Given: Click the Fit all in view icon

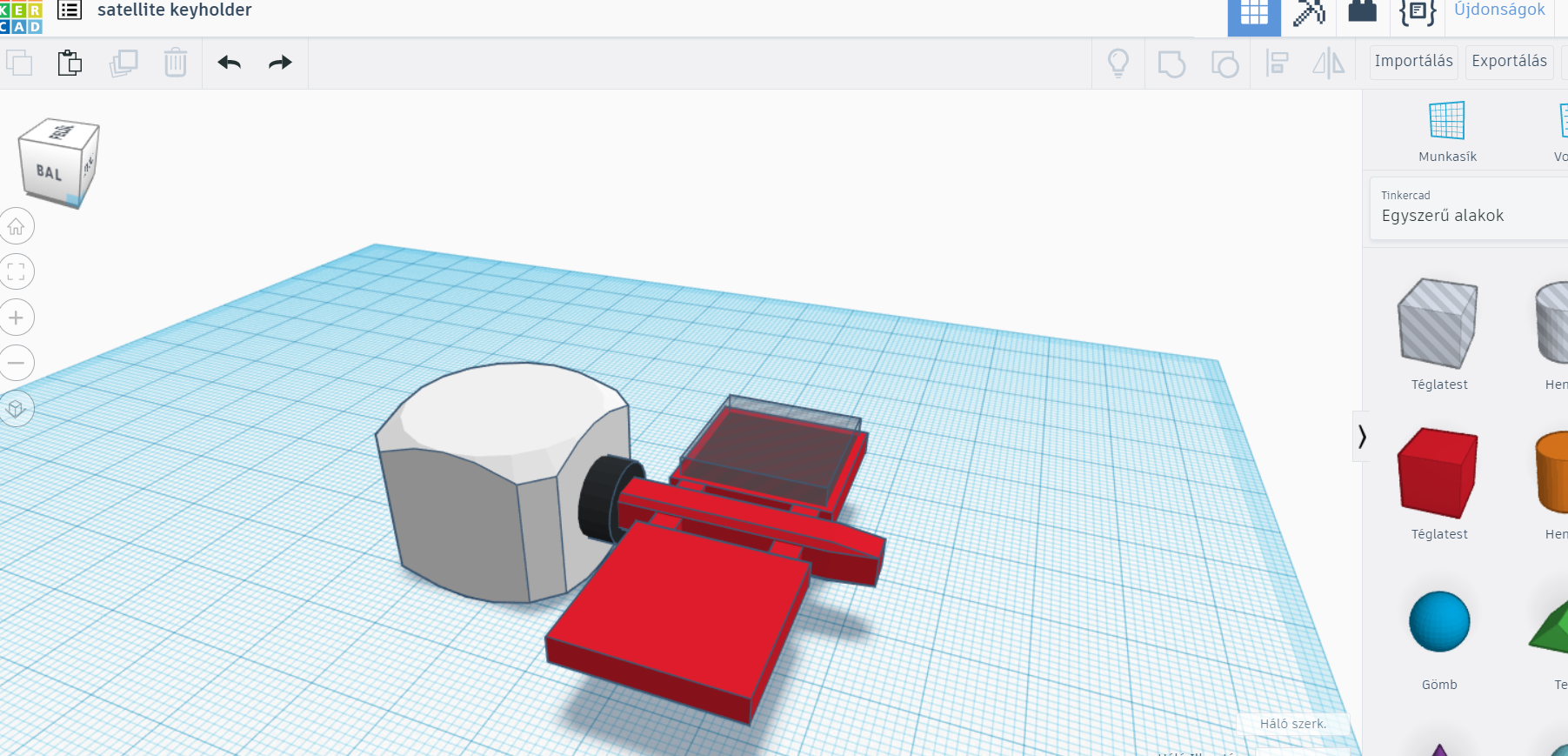Looking at the screenshot, I should (16, 272).
